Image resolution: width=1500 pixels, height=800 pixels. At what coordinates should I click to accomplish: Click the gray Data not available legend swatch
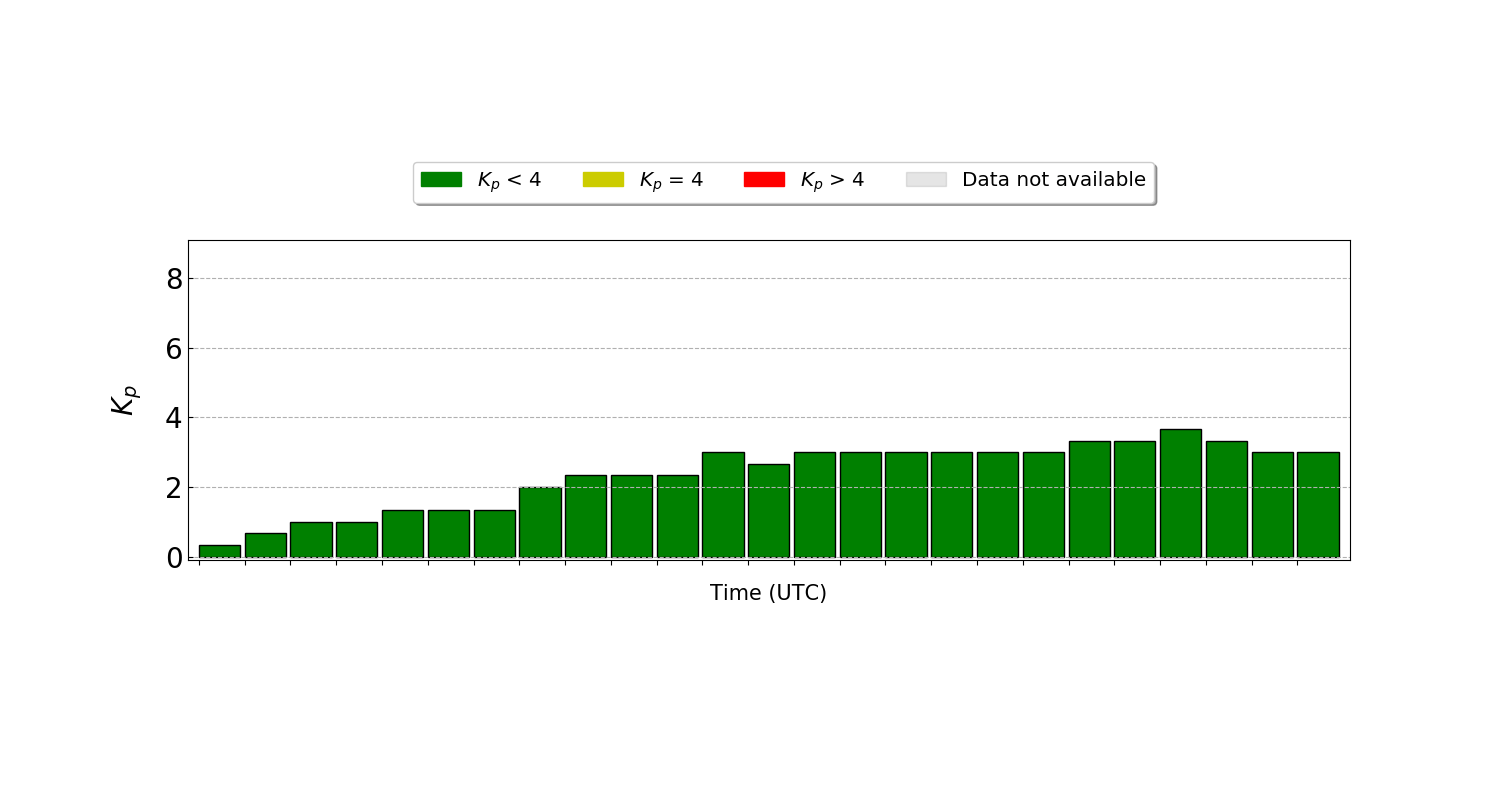coord(925,179)
